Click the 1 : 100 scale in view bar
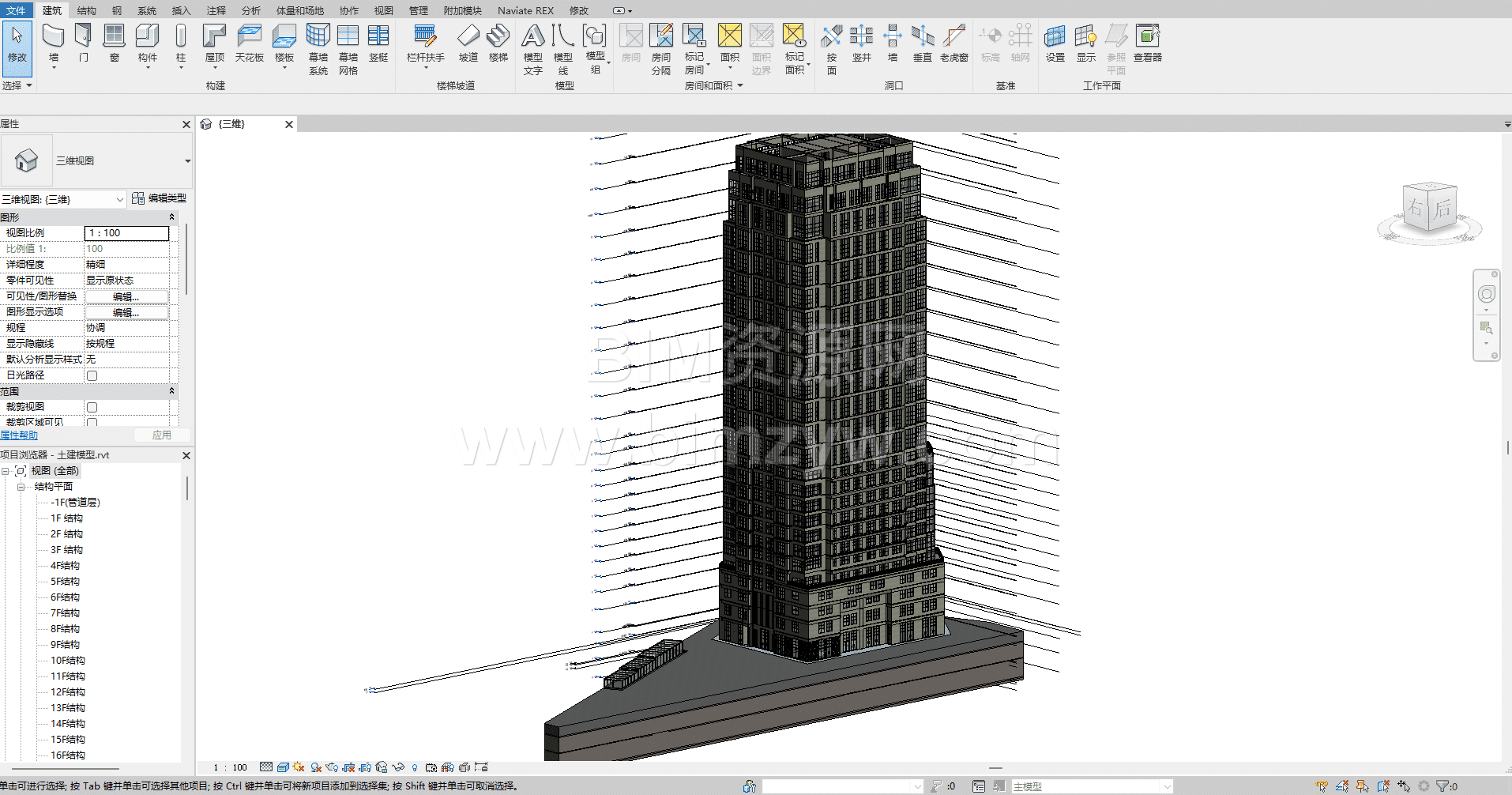This screenshot has width=1512, height=795. pos(231,767)
